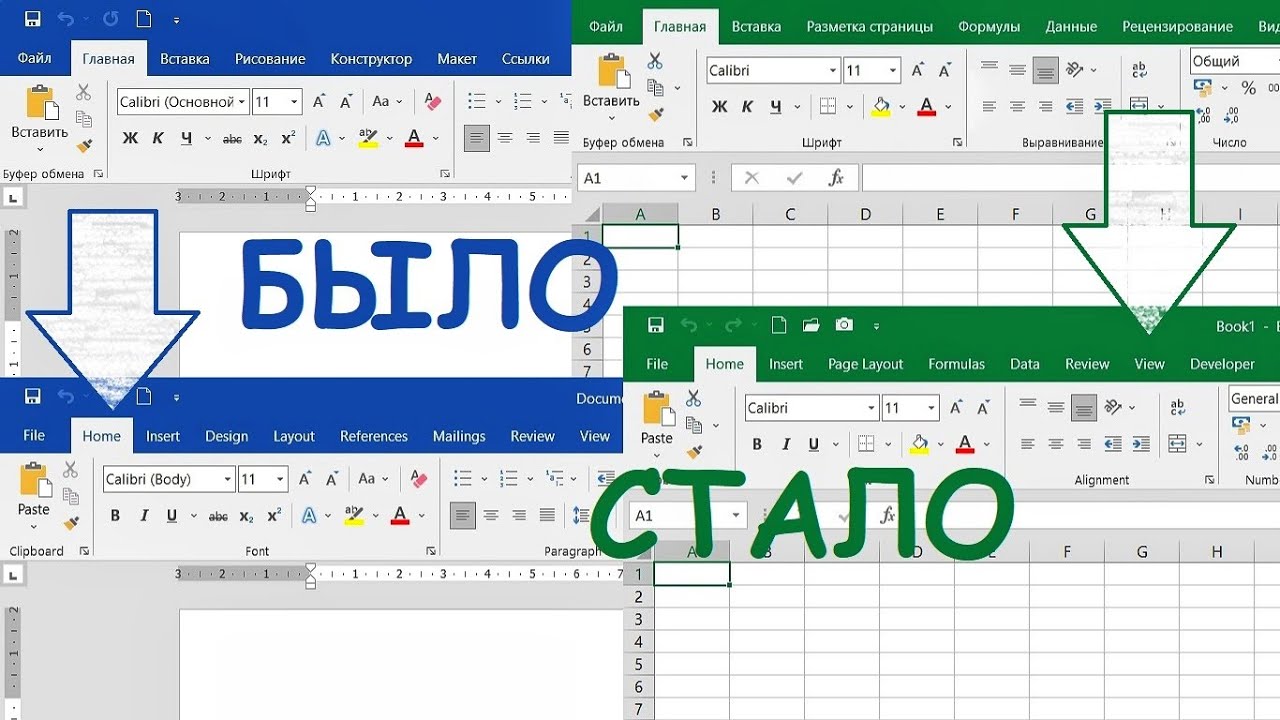Toggle strikethrough abc in Russian Word
Image resolution: width=1280 pixels, height=720 pixels.
tap(232, 139)
